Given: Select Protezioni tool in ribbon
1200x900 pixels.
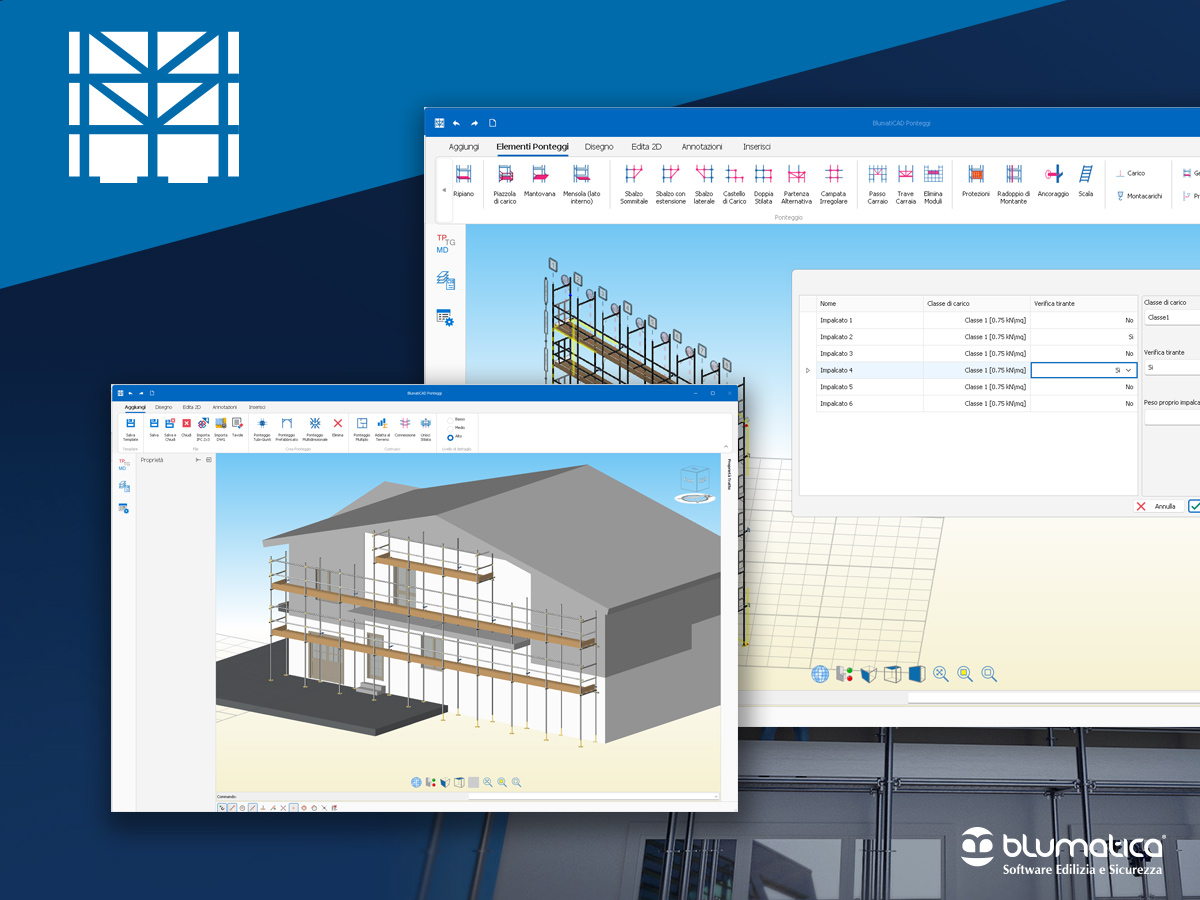Looking at the screenshot, I should click(x=976, y=182).
